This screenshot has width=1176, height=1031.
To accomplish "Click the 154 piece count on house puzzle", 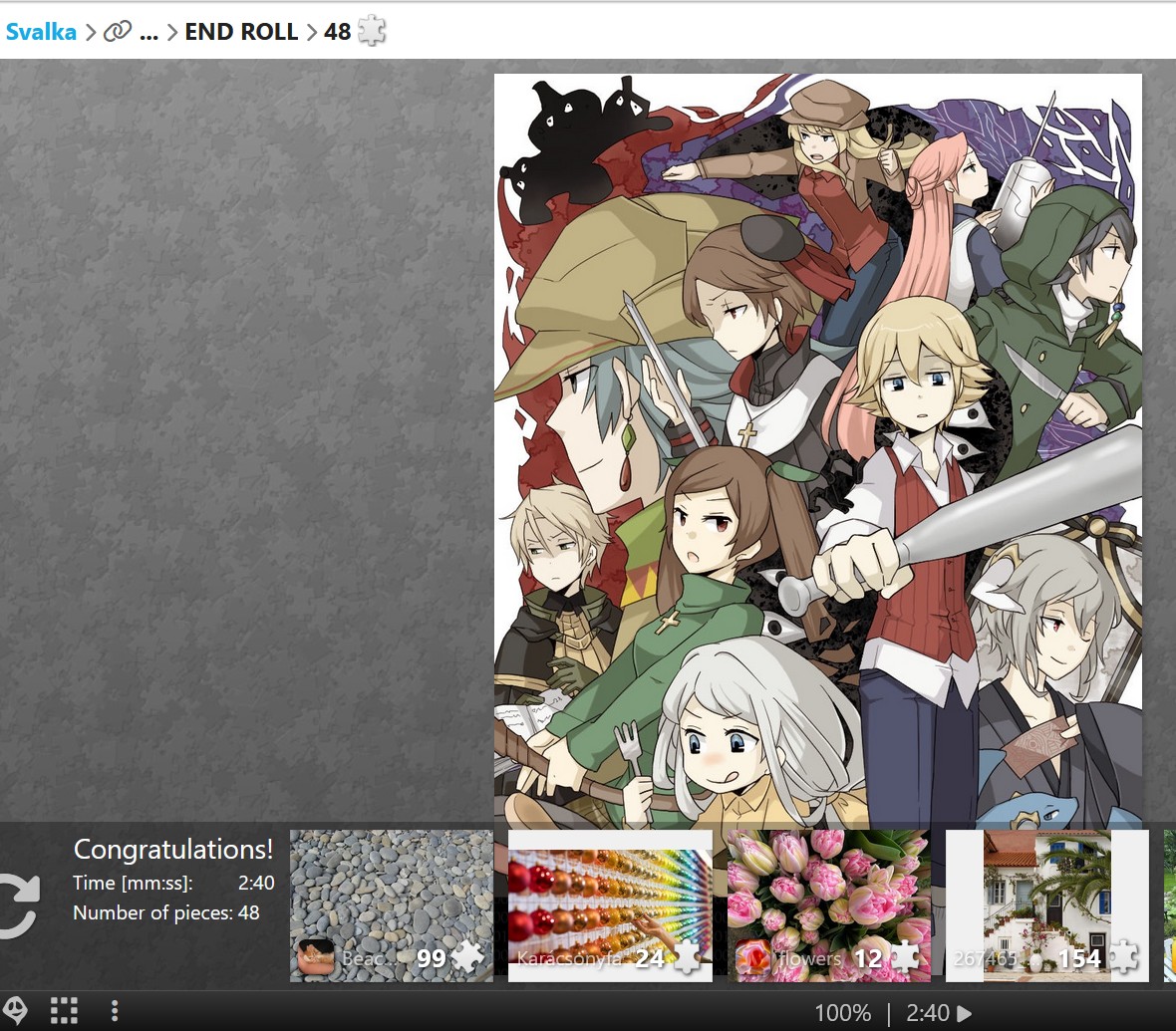I will (x=1079, y=958).
